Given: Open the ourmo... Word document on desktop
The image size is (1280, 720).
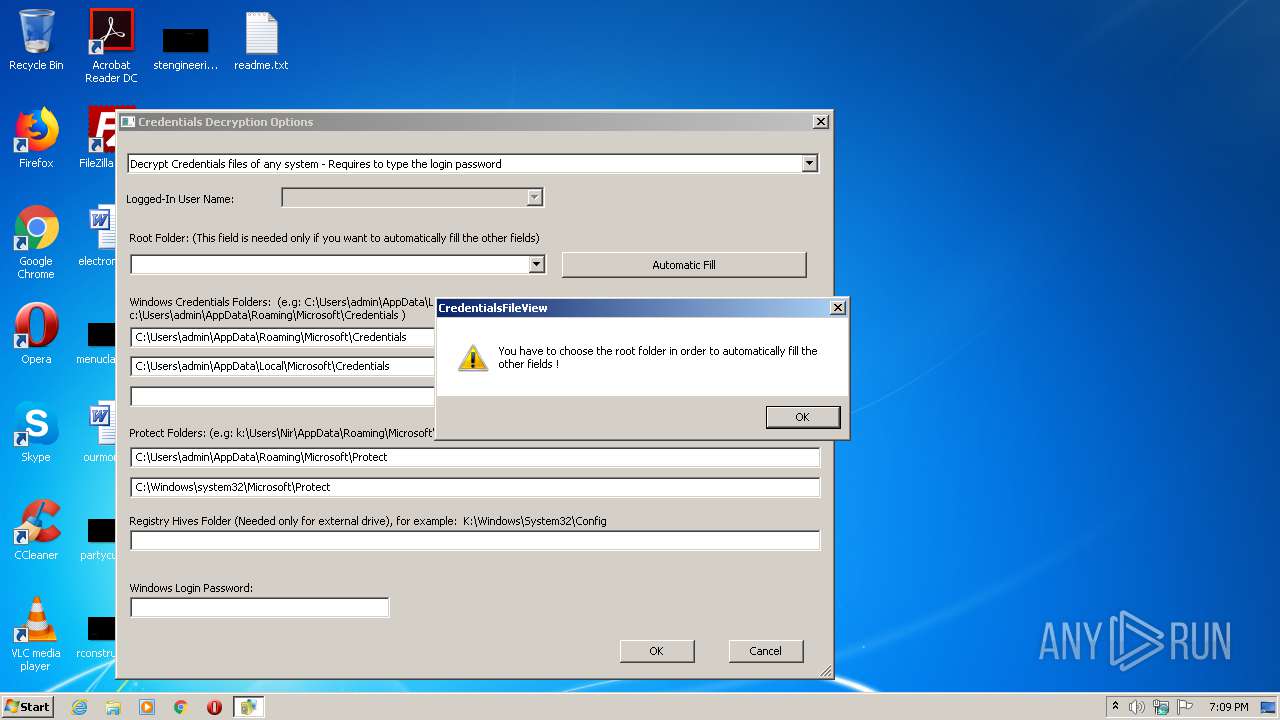Looking at the screenshot, I should tap(100, 432).
